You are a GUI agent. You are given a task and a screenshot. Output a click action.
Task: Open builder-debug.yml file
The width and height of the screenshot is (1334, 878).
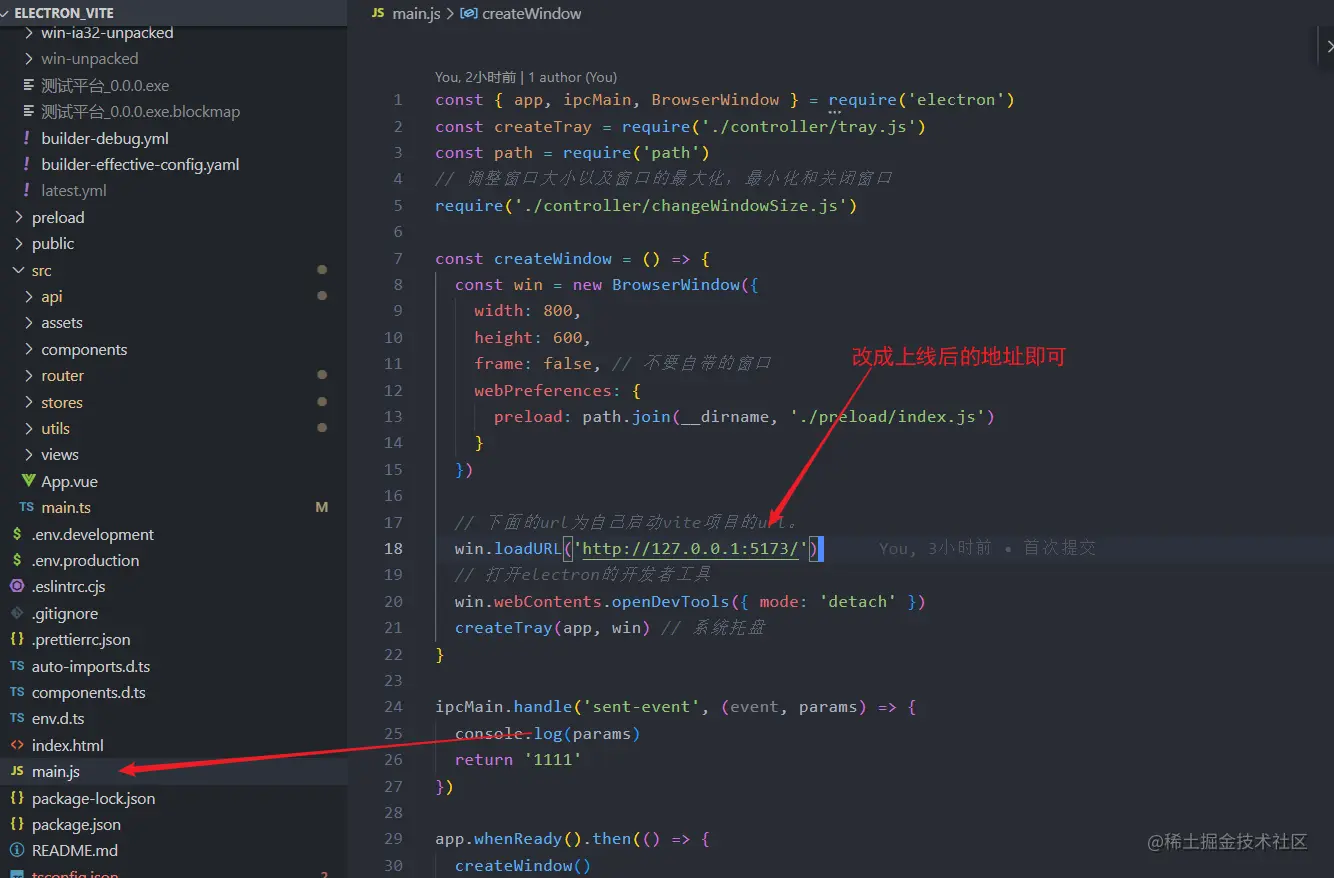[x=105, y=138]
